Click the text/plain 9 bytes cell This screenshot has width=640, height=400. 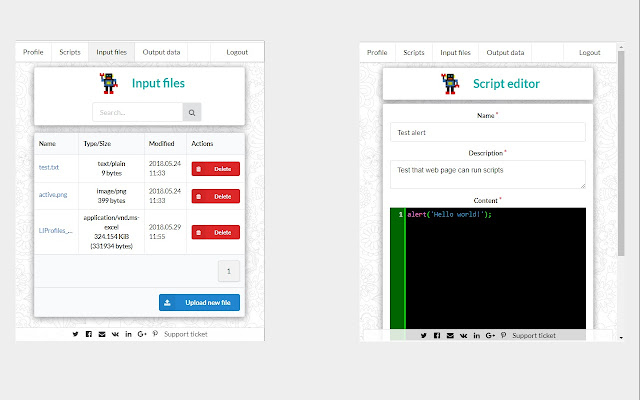pos(111,168)
